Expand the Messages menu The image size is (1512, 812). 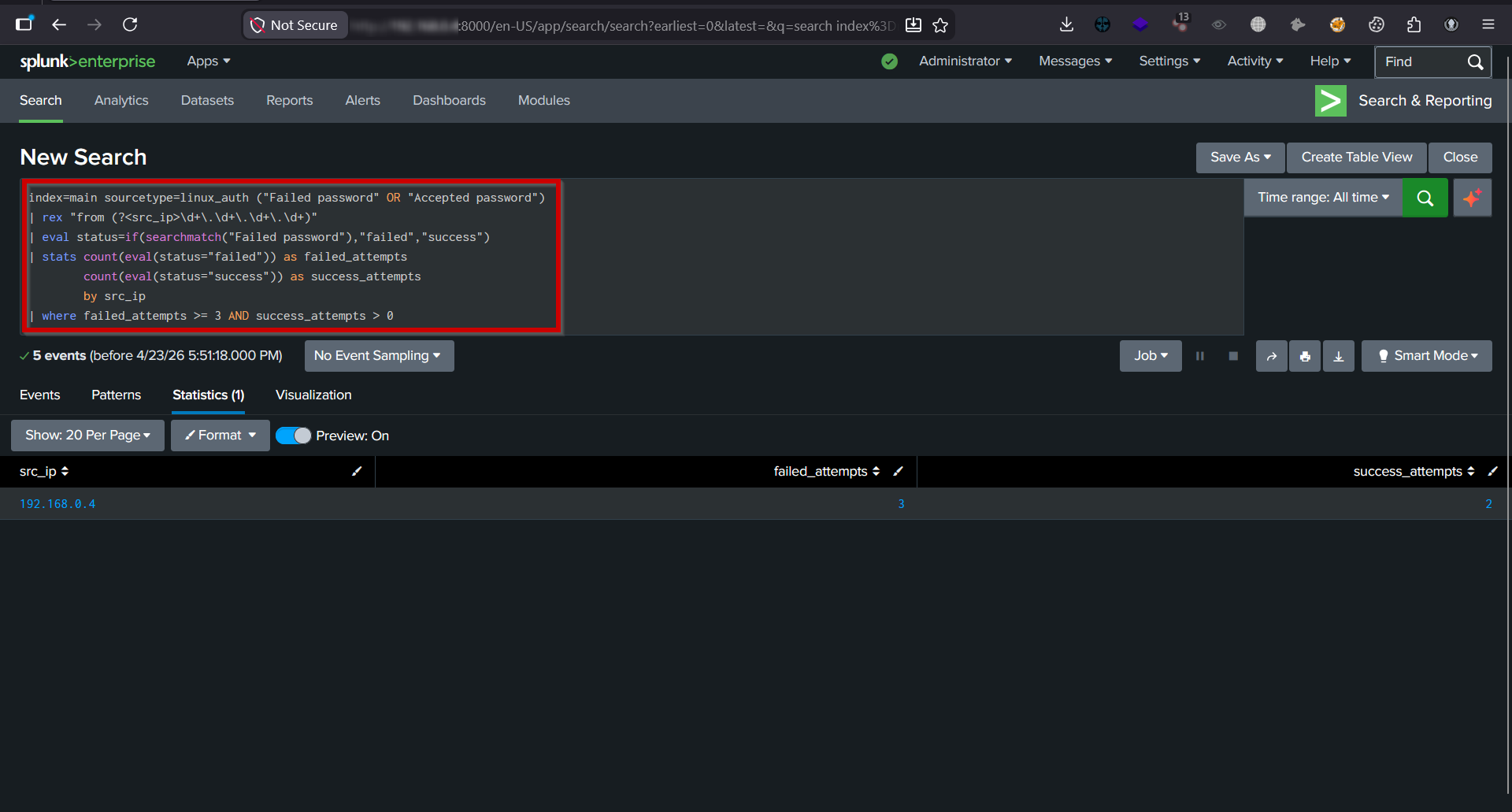point(1076,61)
